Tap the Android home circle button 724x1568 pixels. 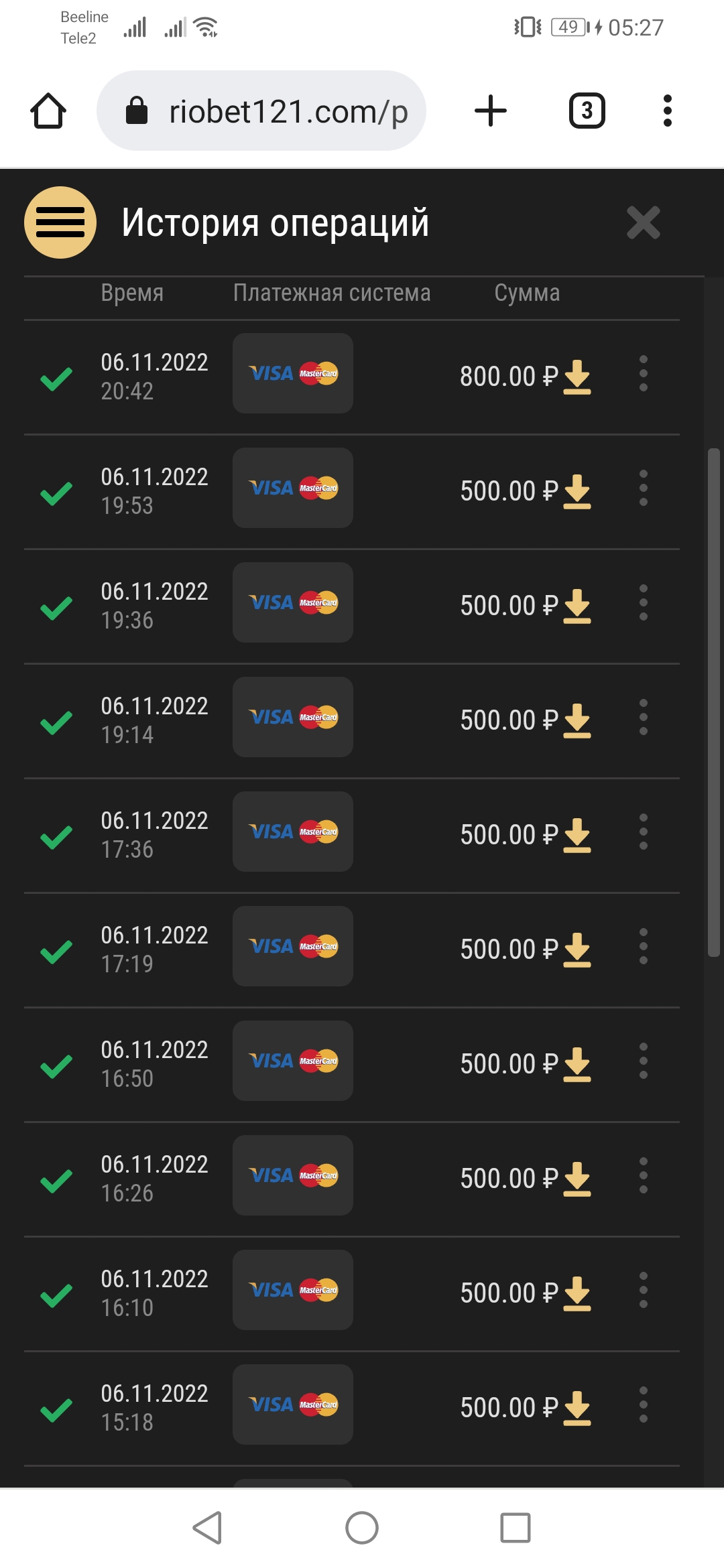tap(362, 1528)
